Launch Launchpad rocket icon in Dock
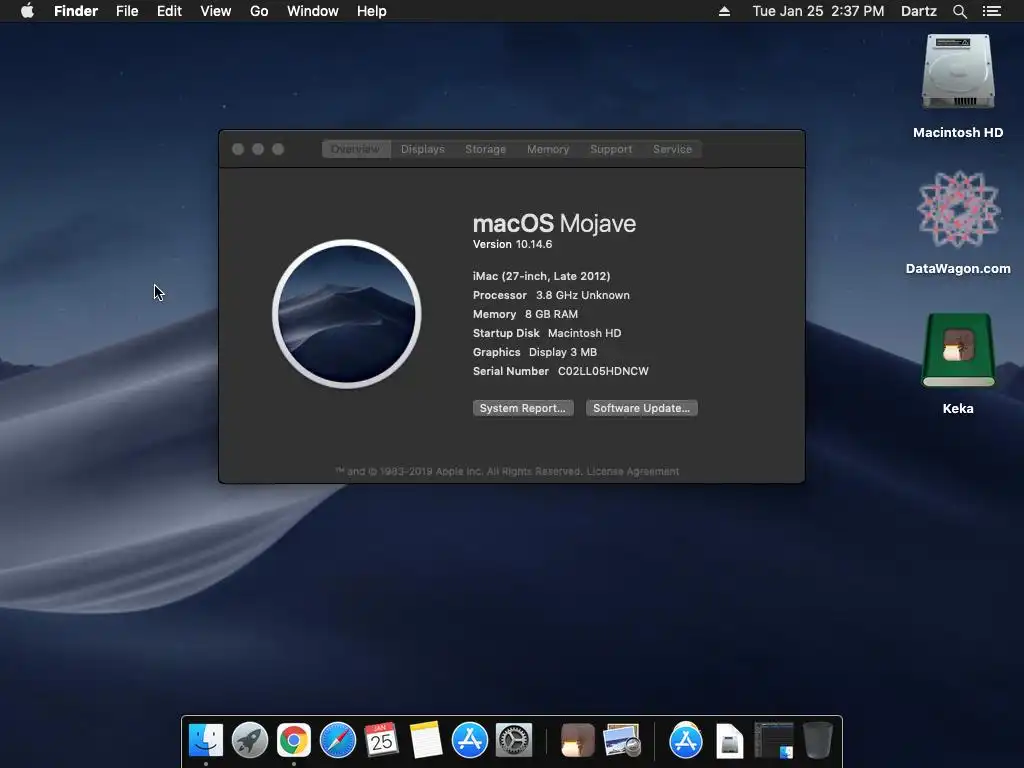This screenshot has height=768, width=1024. point(249,740)
